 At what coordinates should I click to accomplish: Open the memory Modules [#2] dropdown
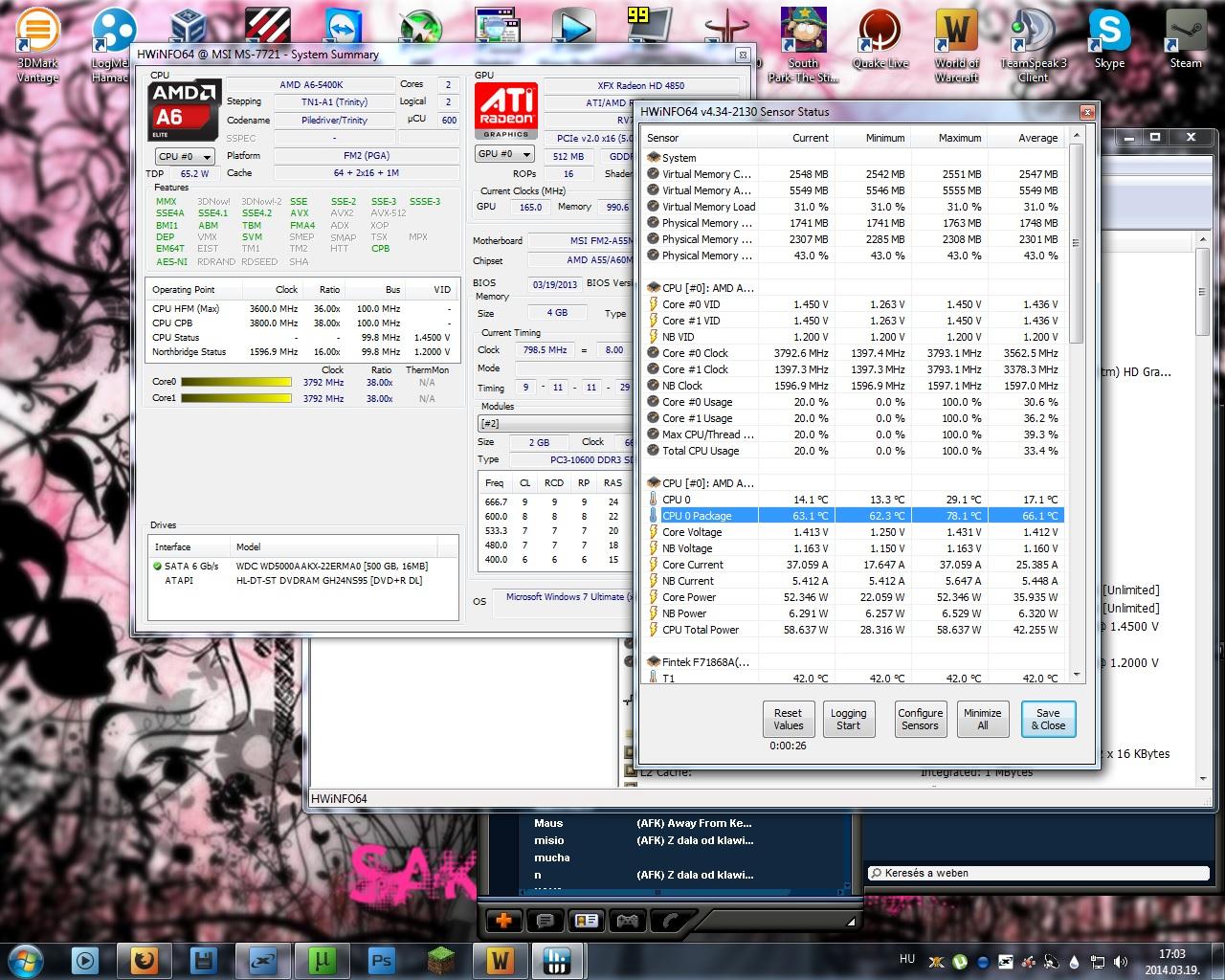[557, 423]
